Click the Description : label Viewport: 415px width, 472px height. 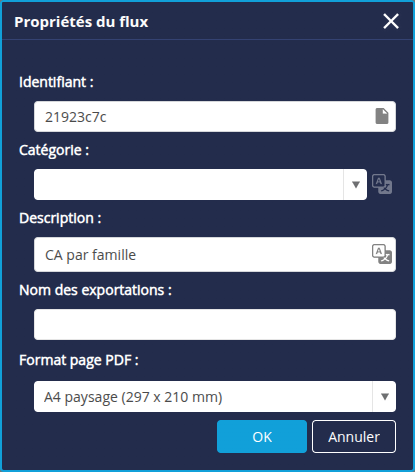60,219
